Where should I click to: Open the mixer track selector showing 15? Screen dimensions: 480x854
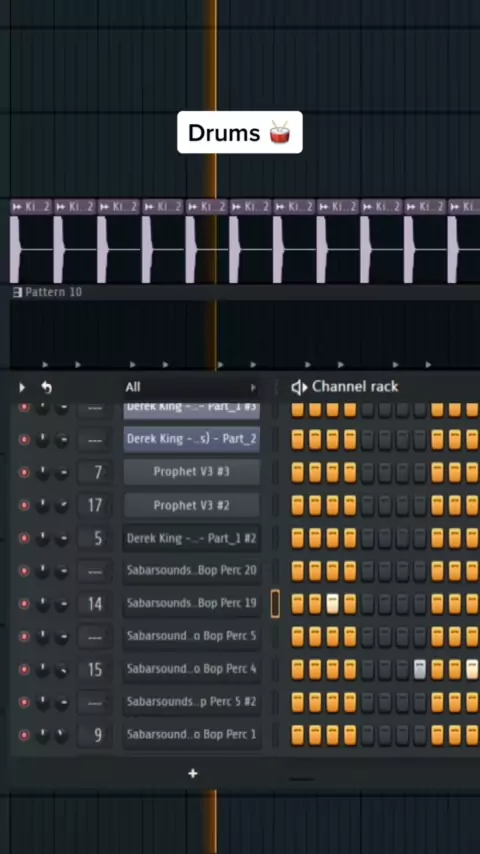coord(95,669)
